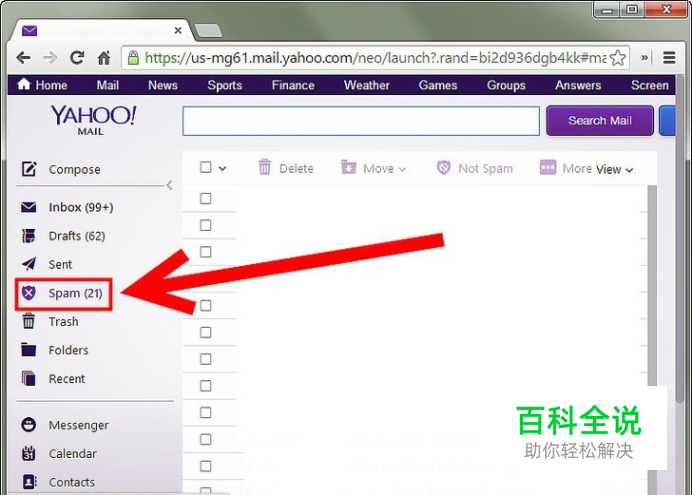Open the Inbox (99+) folder label
This screenshot has width=692, height=495.
click(81, 207)
